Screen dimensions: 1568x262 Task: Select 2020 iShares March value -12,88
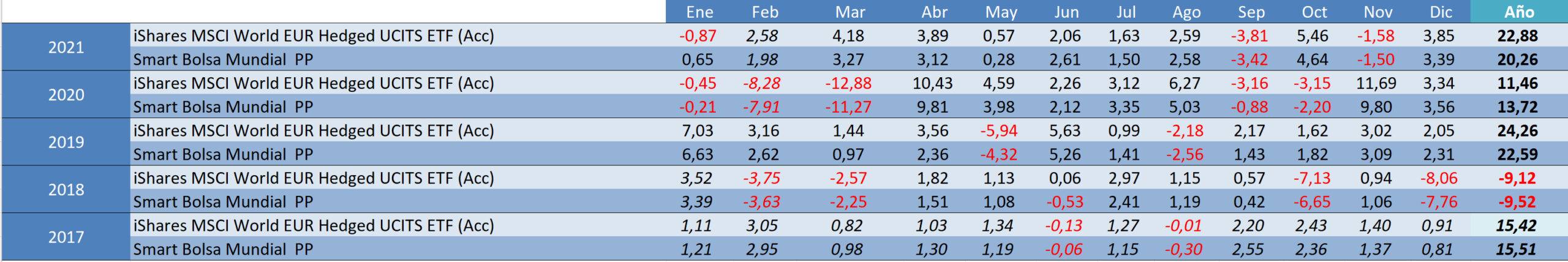click(848, 83)
